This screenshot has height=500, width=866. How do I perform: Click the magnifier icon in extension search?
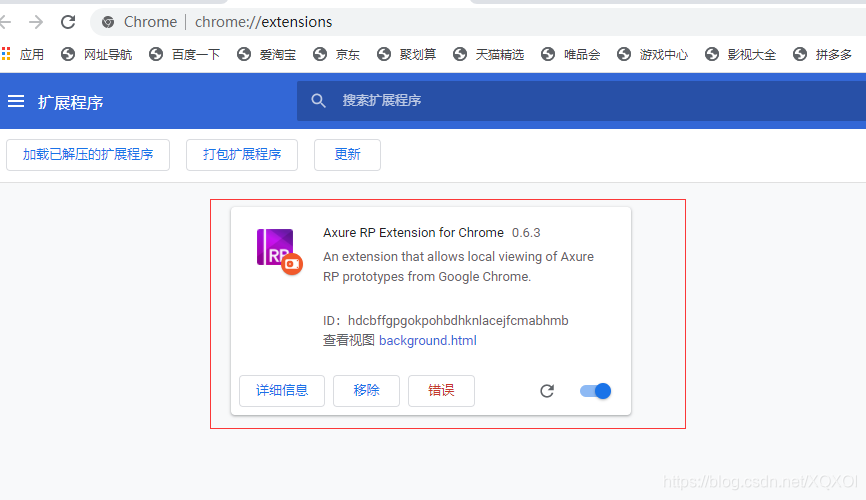pyautogui.click(x=318, y=101)
